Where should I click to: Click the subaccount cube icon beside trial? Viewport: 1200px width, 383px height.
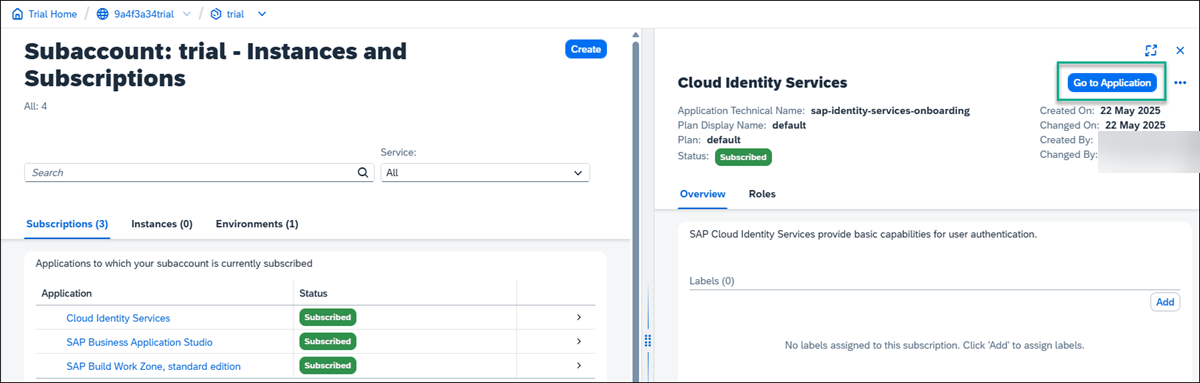215,14
